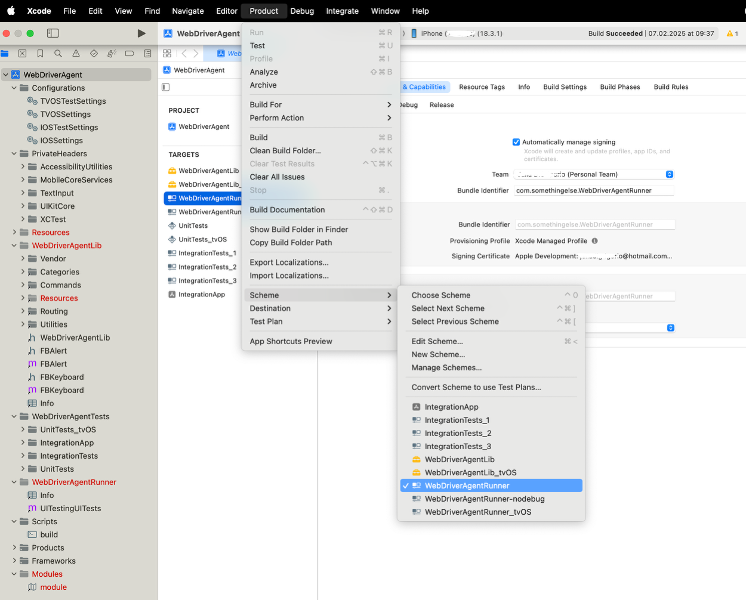The width and height of the screenshot is (746, 600).
Task: Go back with editor left arrow
Action: [184, 53]
